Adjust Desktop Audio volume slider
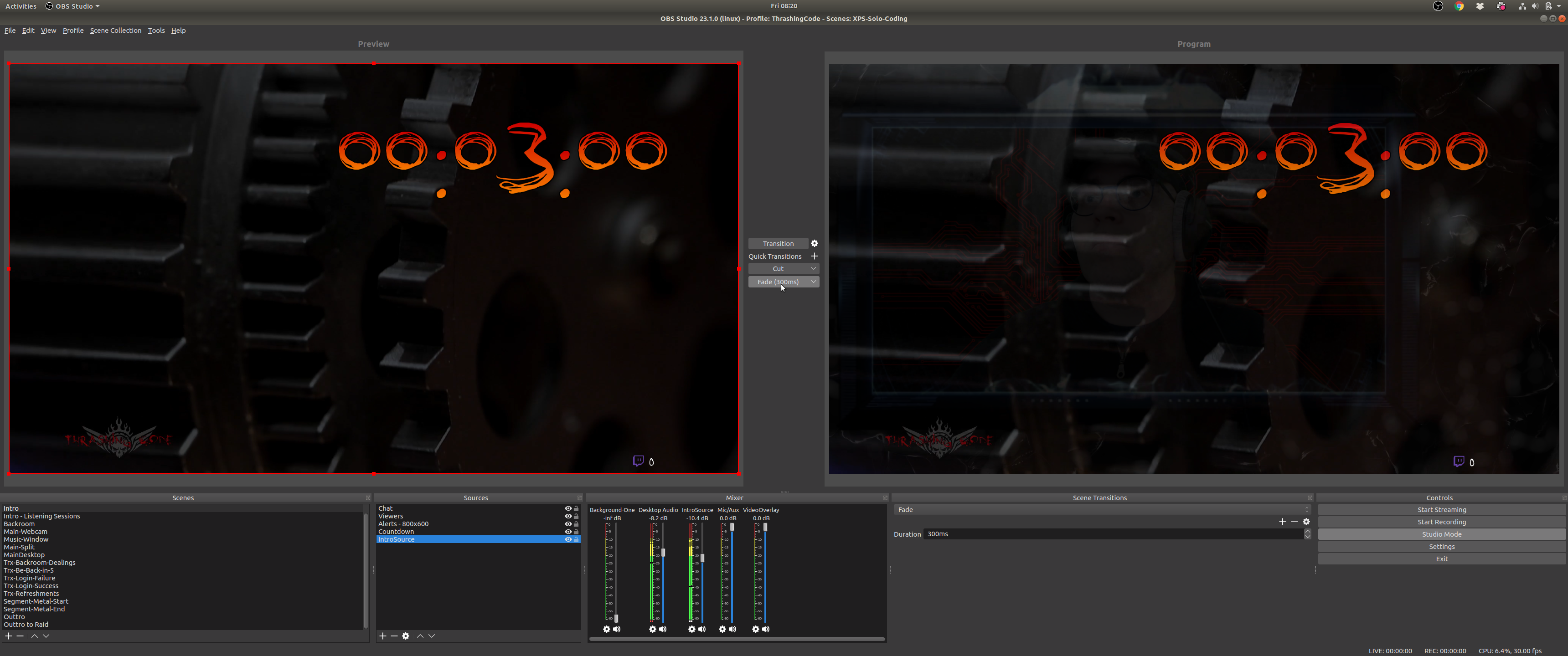1568x656 pixels. pos(663,553)
